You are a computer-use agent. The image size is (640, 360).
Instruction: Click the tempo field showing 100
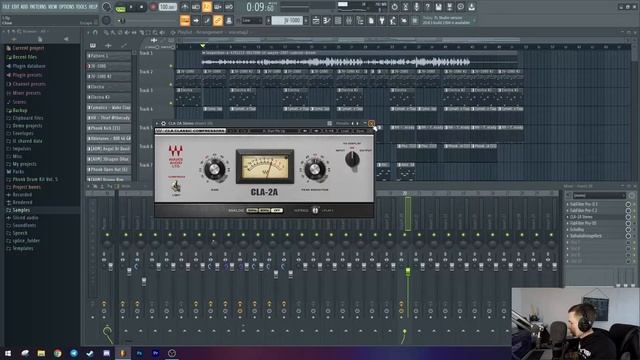(x=167, y=7)
